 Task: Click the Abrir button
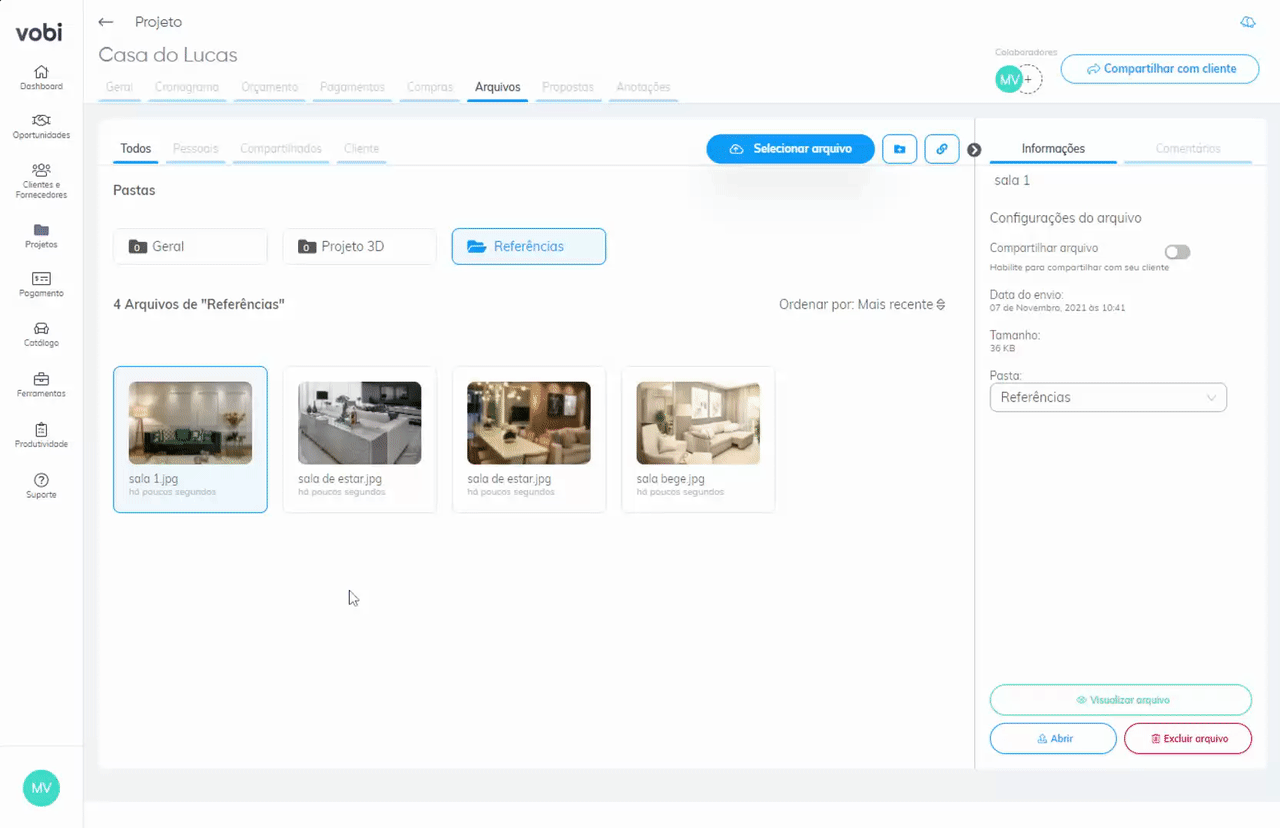click(1053, 738)
